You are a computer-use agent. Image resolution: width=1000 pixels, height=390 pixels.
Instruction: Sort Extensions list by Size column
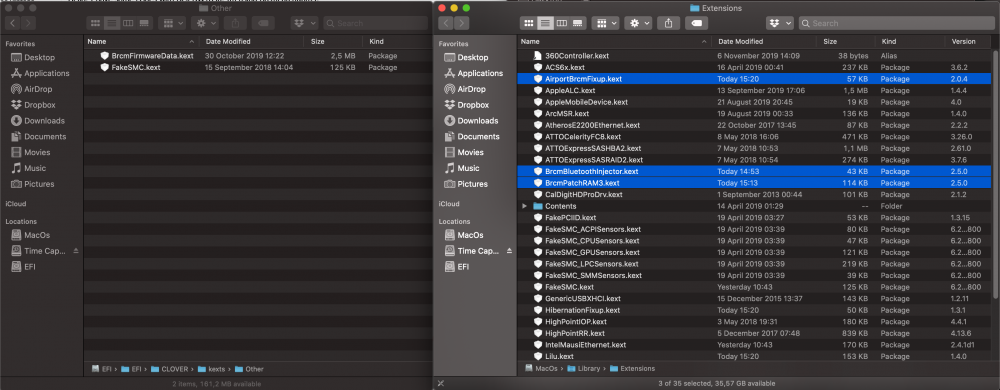click(846, 41)
